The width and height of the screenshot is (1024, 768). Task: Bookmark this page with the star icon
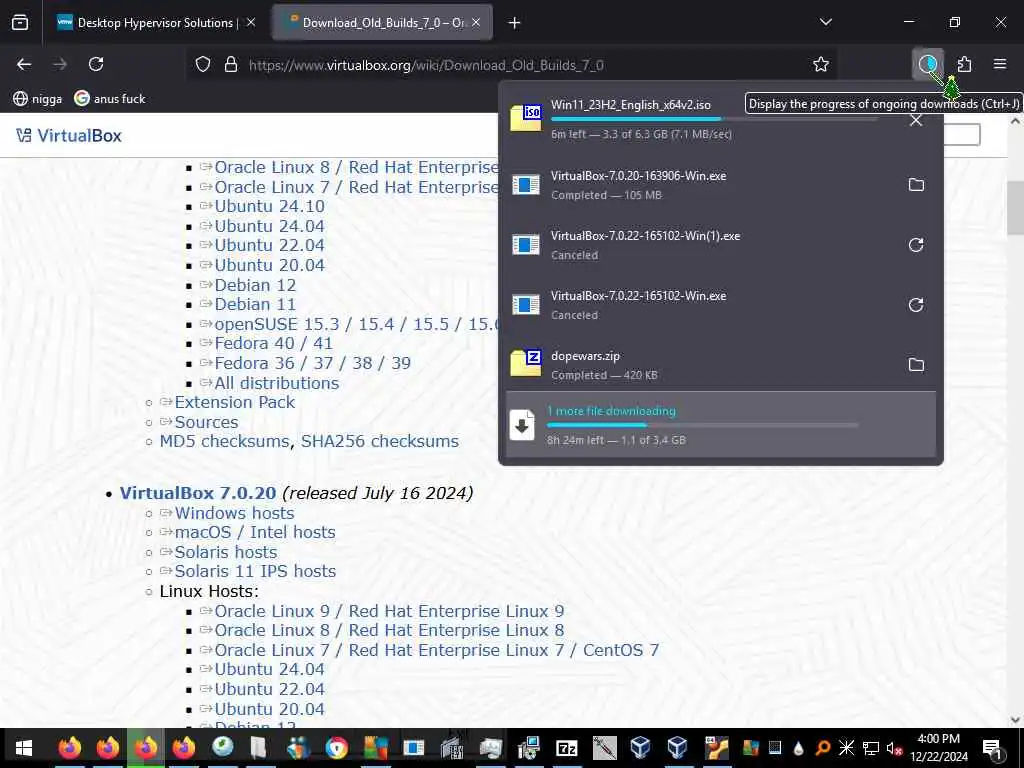click(821, 64)
